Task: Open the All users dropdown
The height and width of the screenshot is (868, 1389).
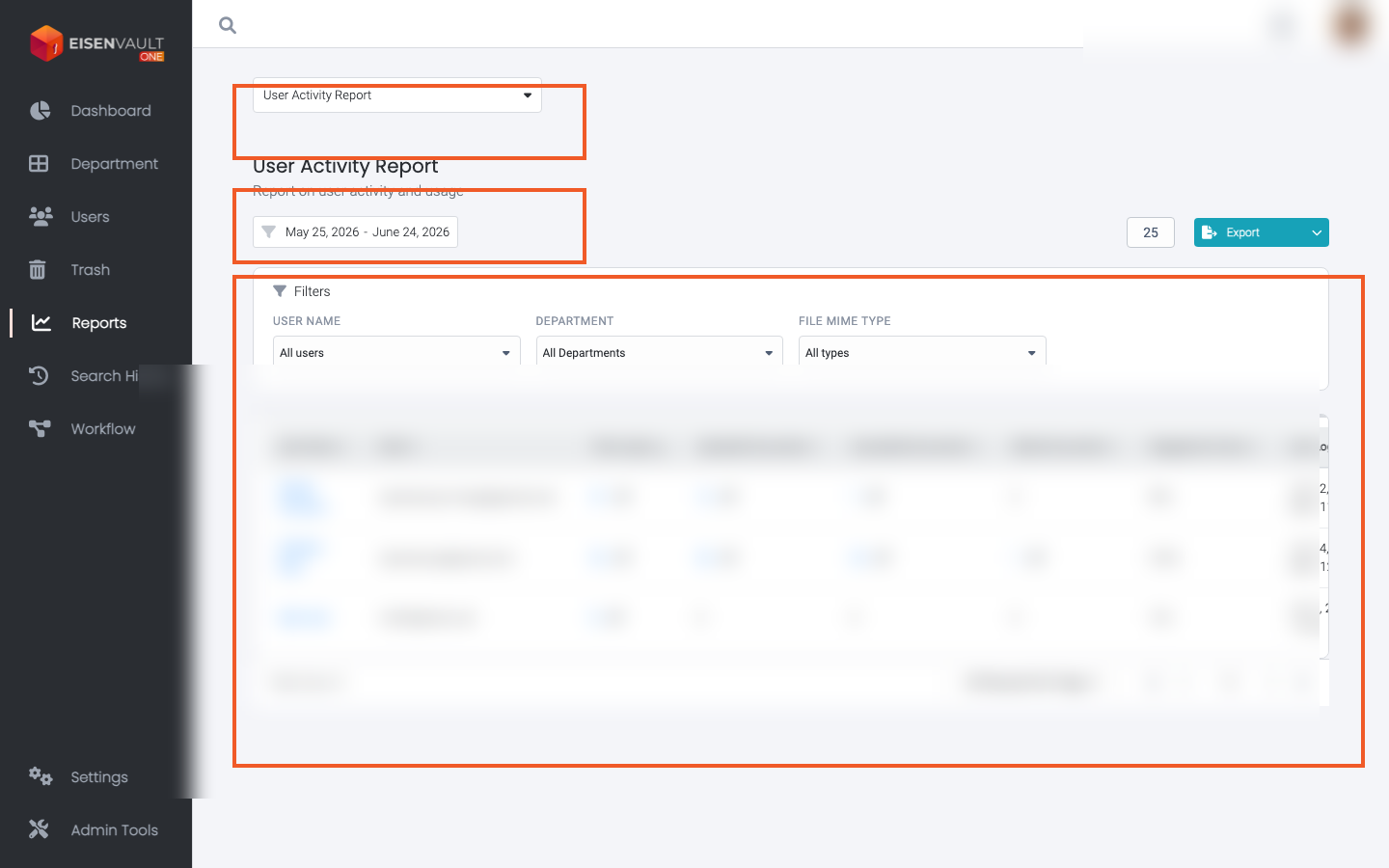Action: click(396, 352)
